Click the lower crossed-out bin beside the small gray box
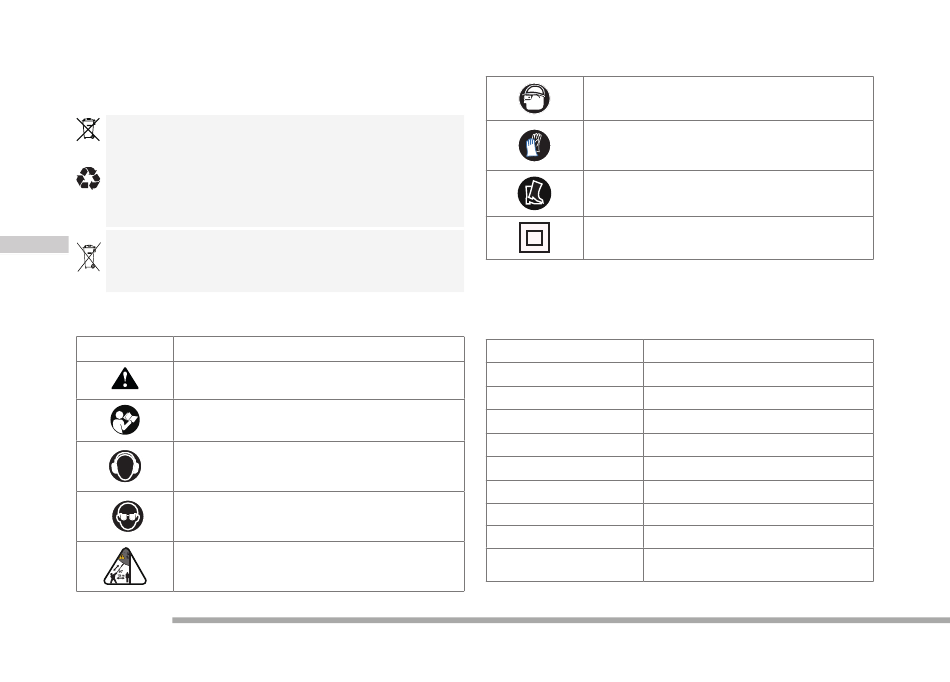 tap(87, 256)
